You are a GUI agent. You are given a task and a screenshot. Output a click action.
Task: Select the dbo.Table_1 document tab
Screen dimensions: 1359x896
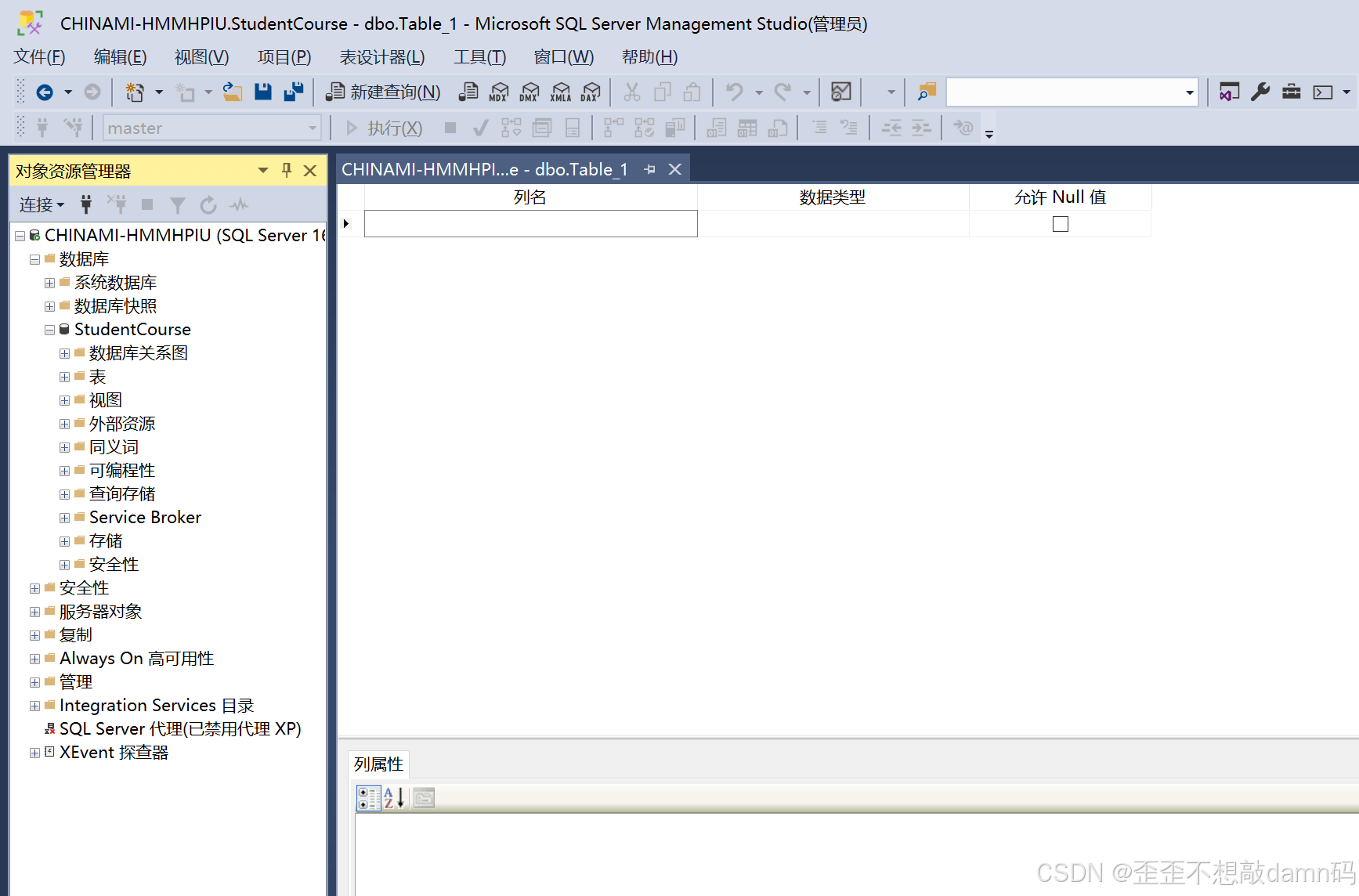pyautogui.click(x=484, y=169)
